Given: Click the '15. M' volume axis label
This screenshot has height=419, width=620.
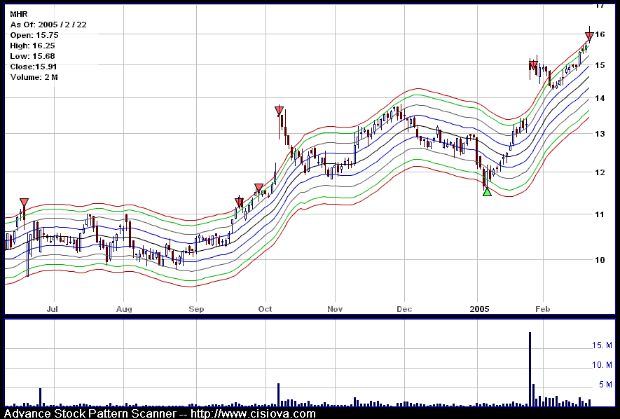Looking at the screenshot, I should click(602, 345).
